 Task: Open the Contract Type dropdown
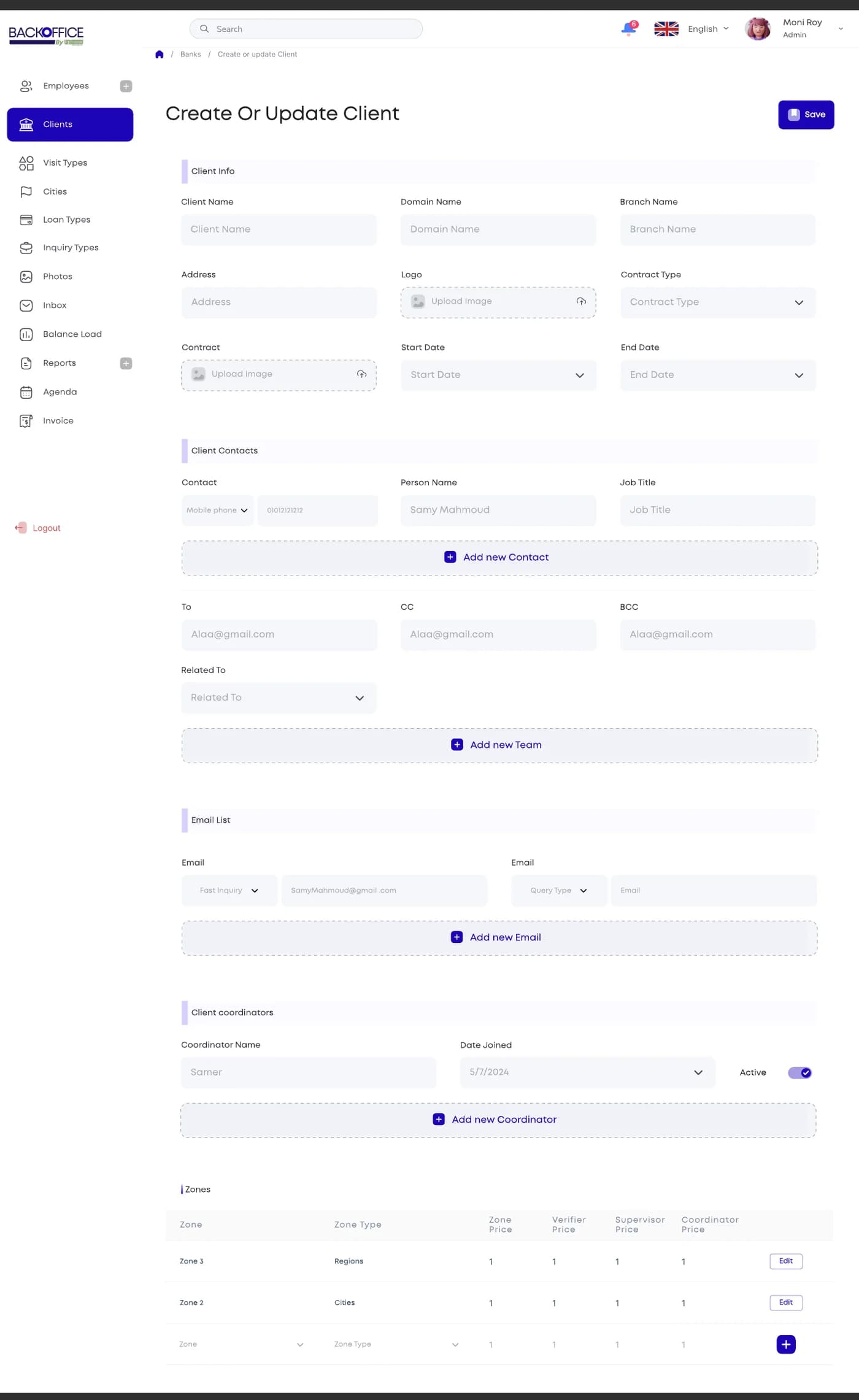click(718, 302)
